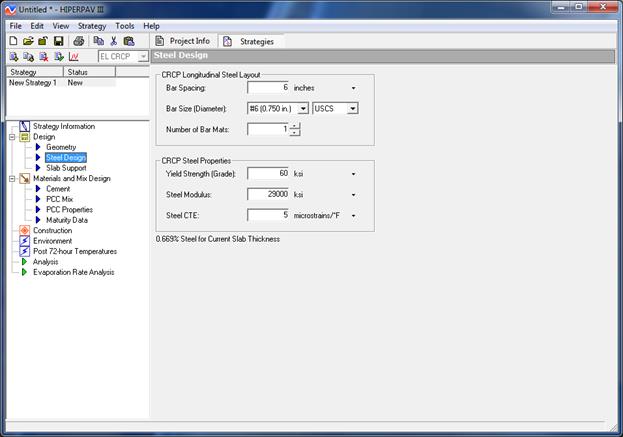Select PCC Properties in the tree

[x=70, y=210]
